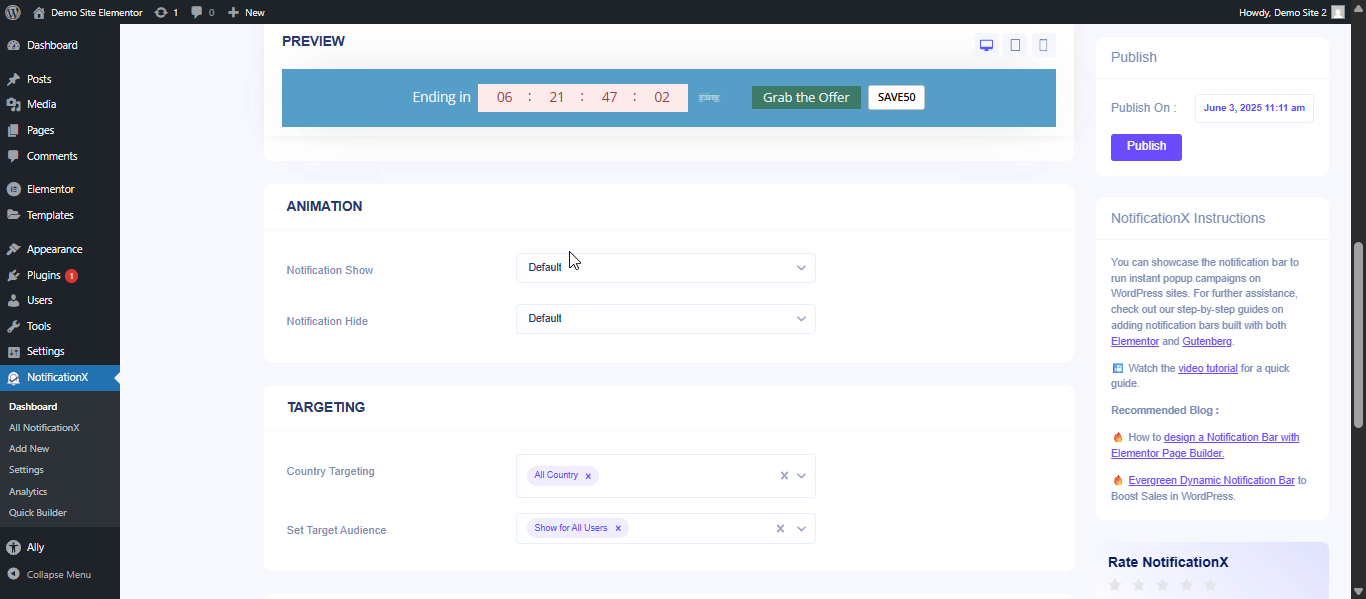The height and width of the screenshot is (599, 1366).
Task: Open Notification Hide animation dropdown
Action: 666,319
